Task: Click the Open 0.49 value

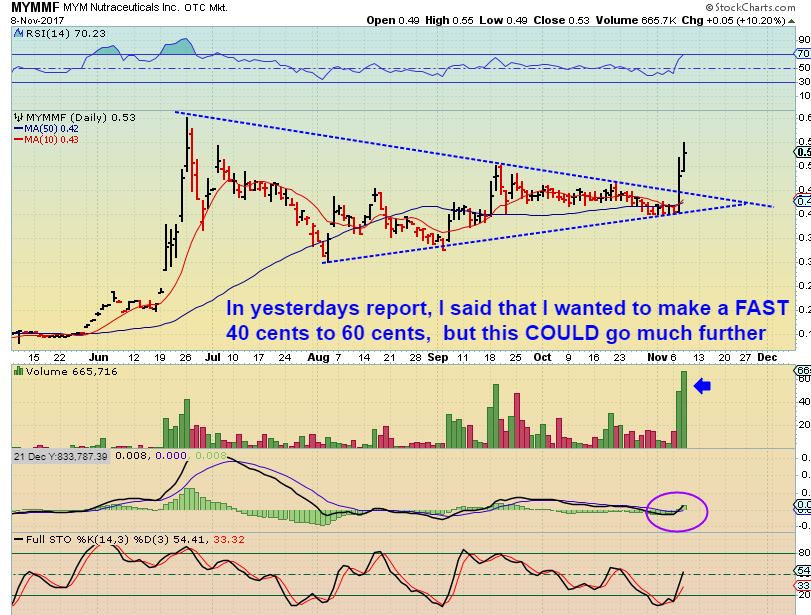Action: [x=393, y=21]
